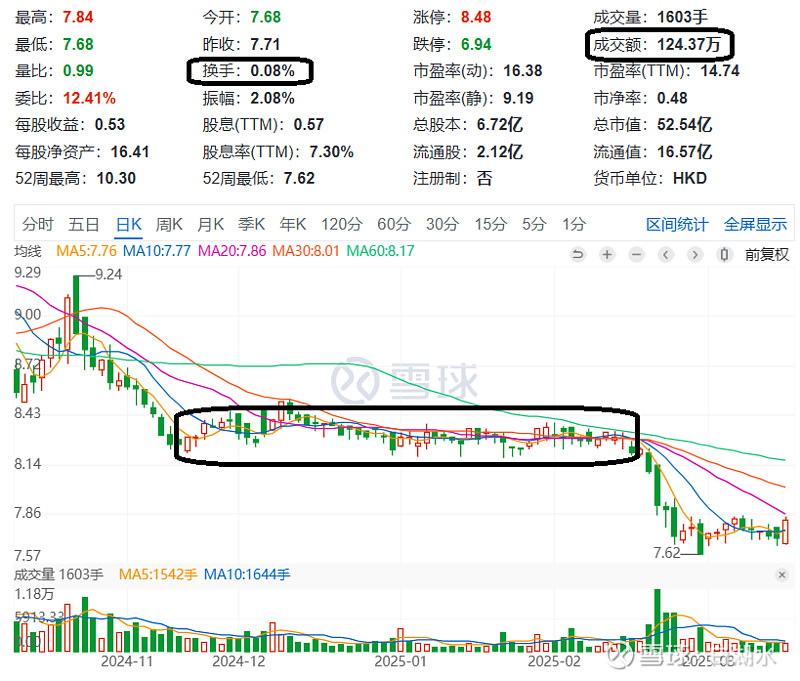Click the 货币单位 value HKD
This screenshot has width=800, height=681.
pyautogui.click(x=690, y=179)
